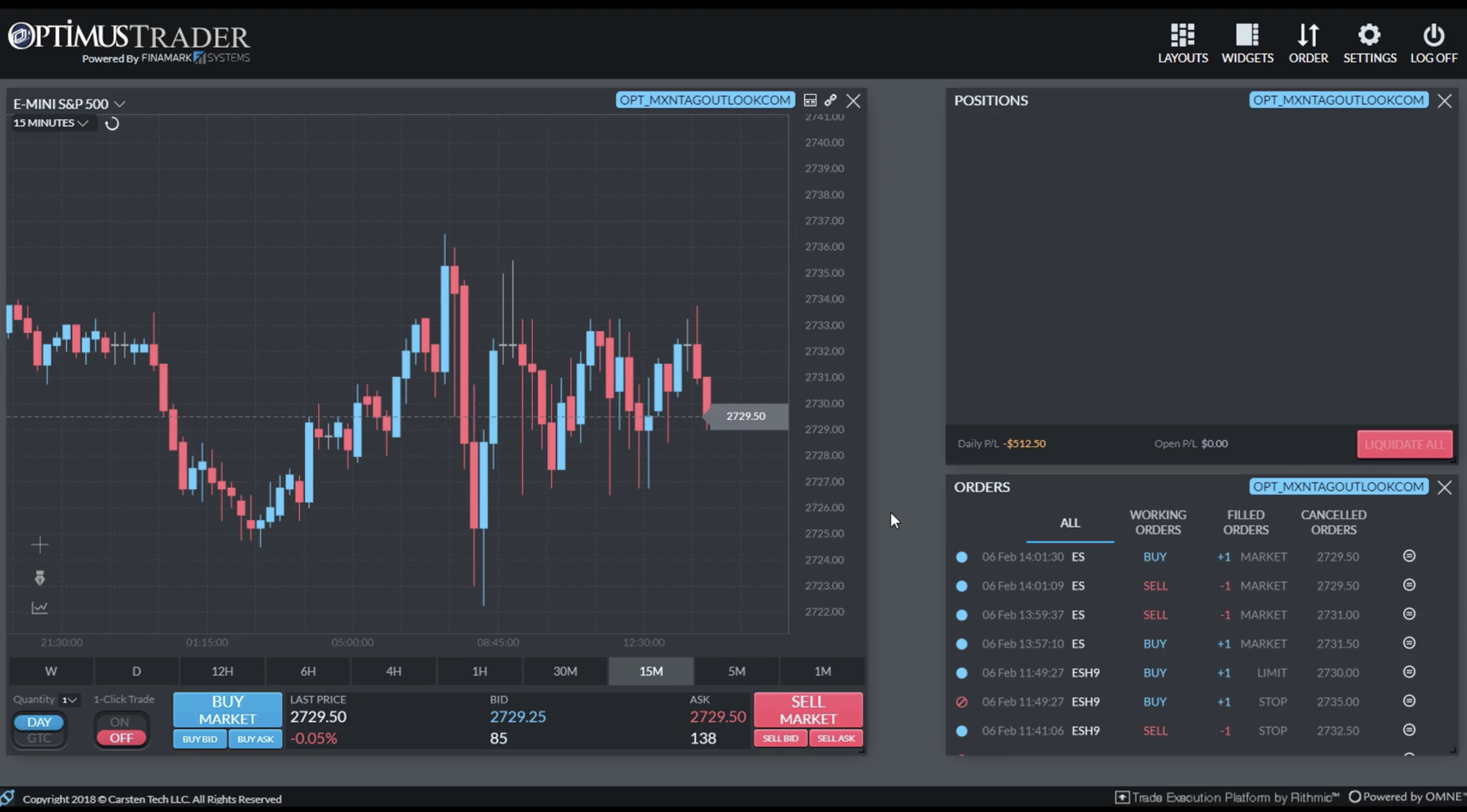1467x812 pixels.
Task: Open the 15 MINUTES interval dropdown
Action: tap(51, 123)
